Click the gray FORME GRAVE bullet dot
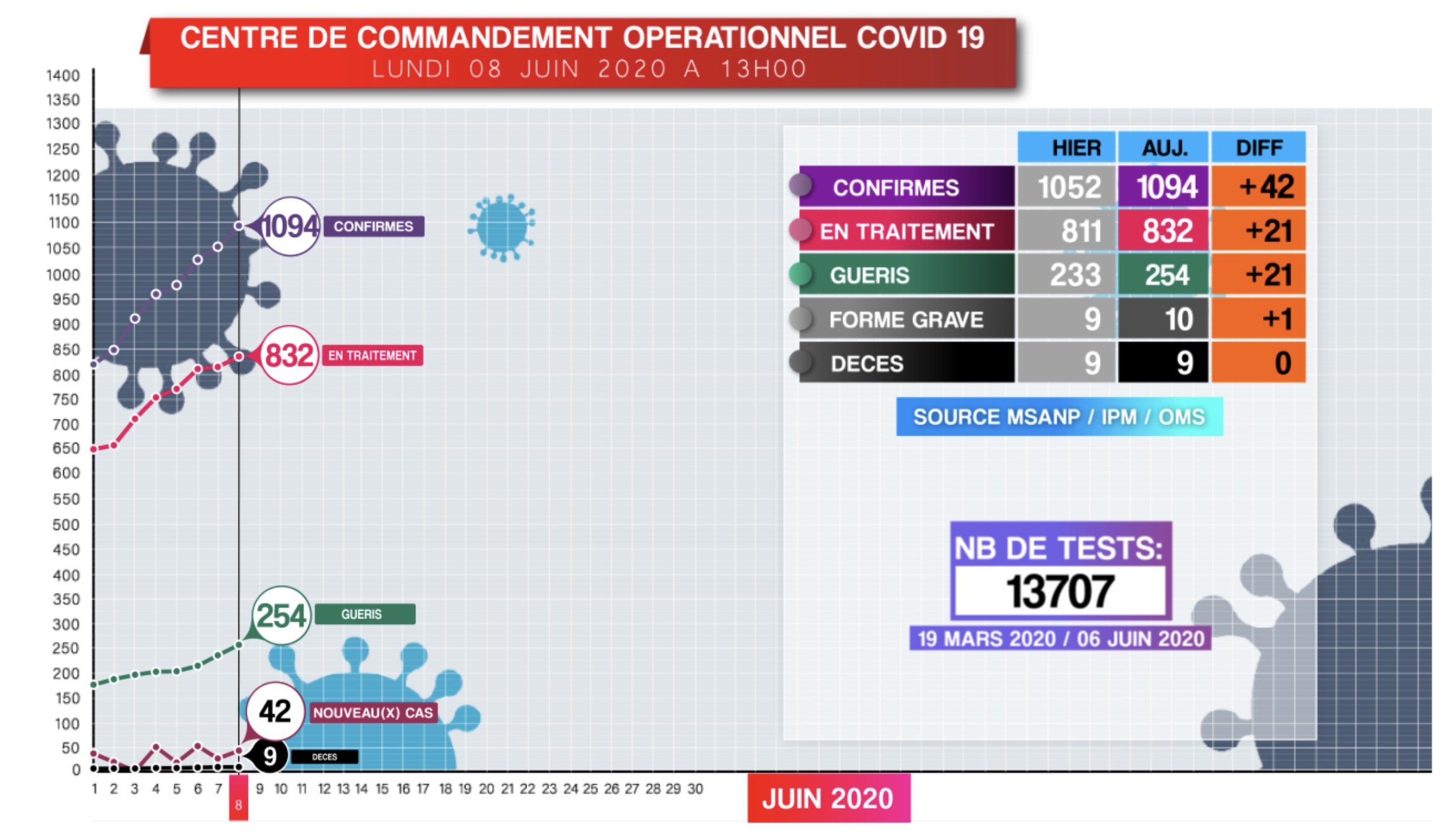Screen dimensions: 1456x835 800,318
